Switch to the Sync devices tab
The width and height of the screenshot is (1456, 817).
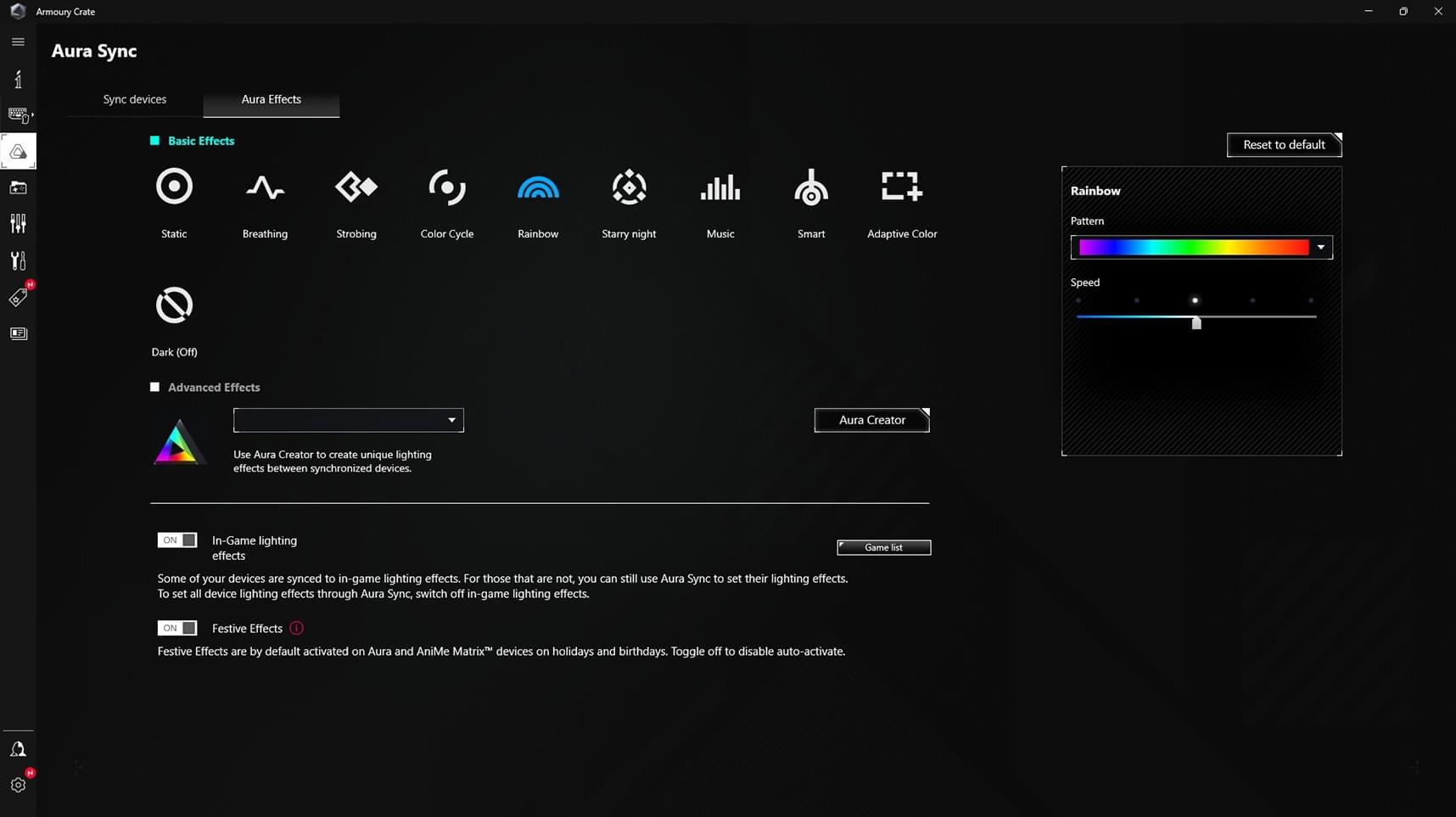pyautogui.click(x=135, y=99)
